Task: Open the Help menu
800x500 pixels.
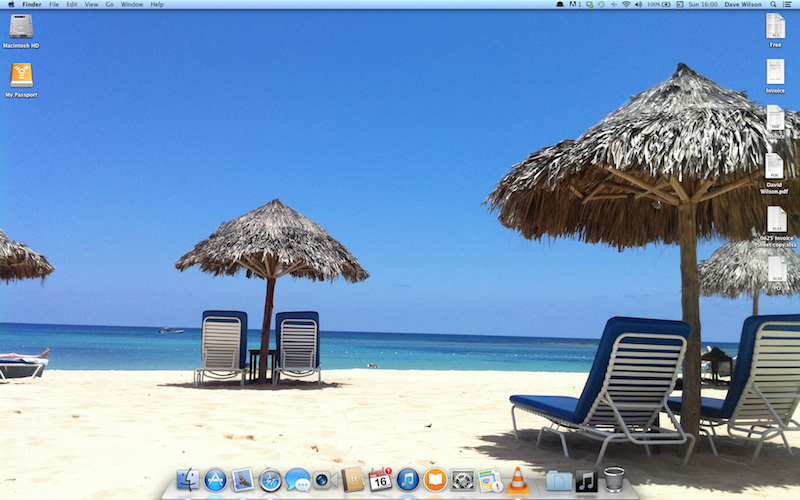Action: tap(157, 4)
